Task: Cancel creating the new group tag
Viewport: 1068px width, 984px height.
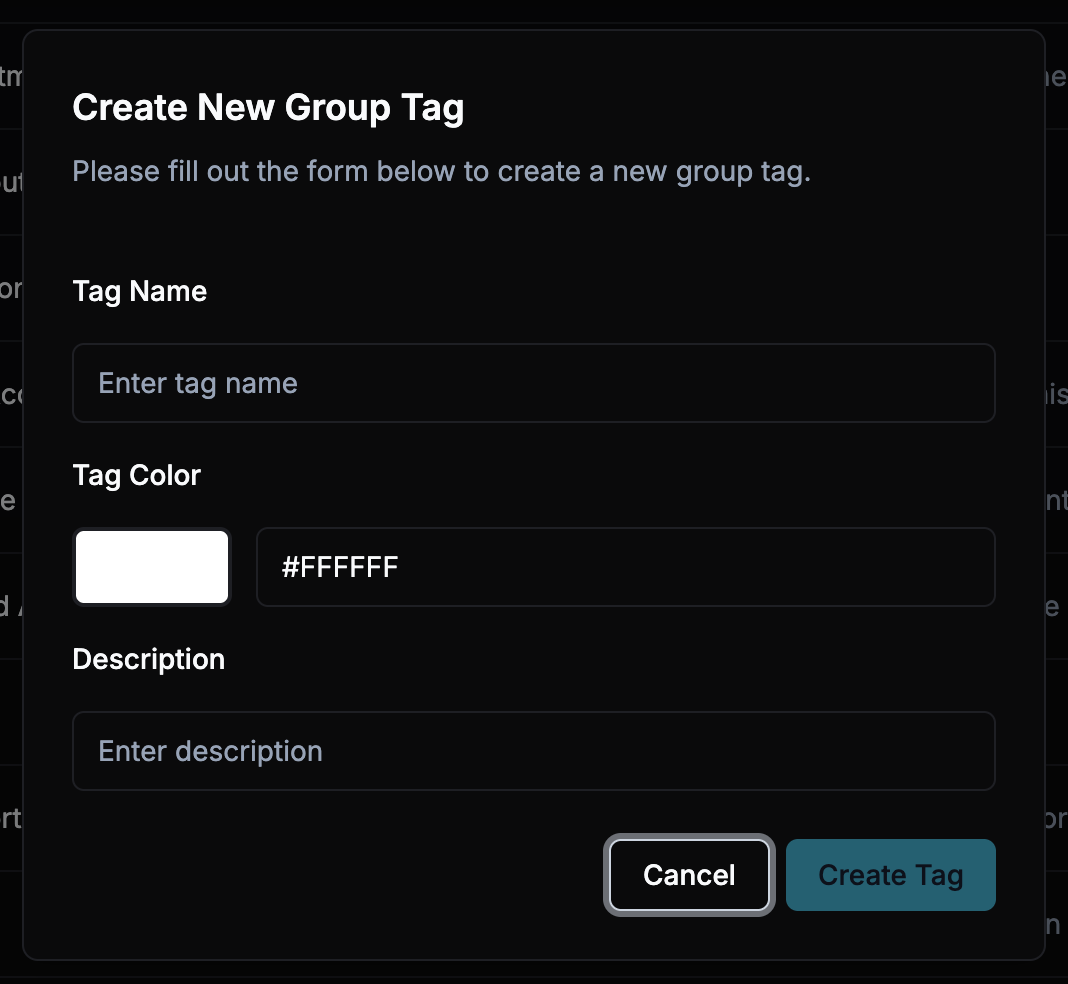Action: 688,875
